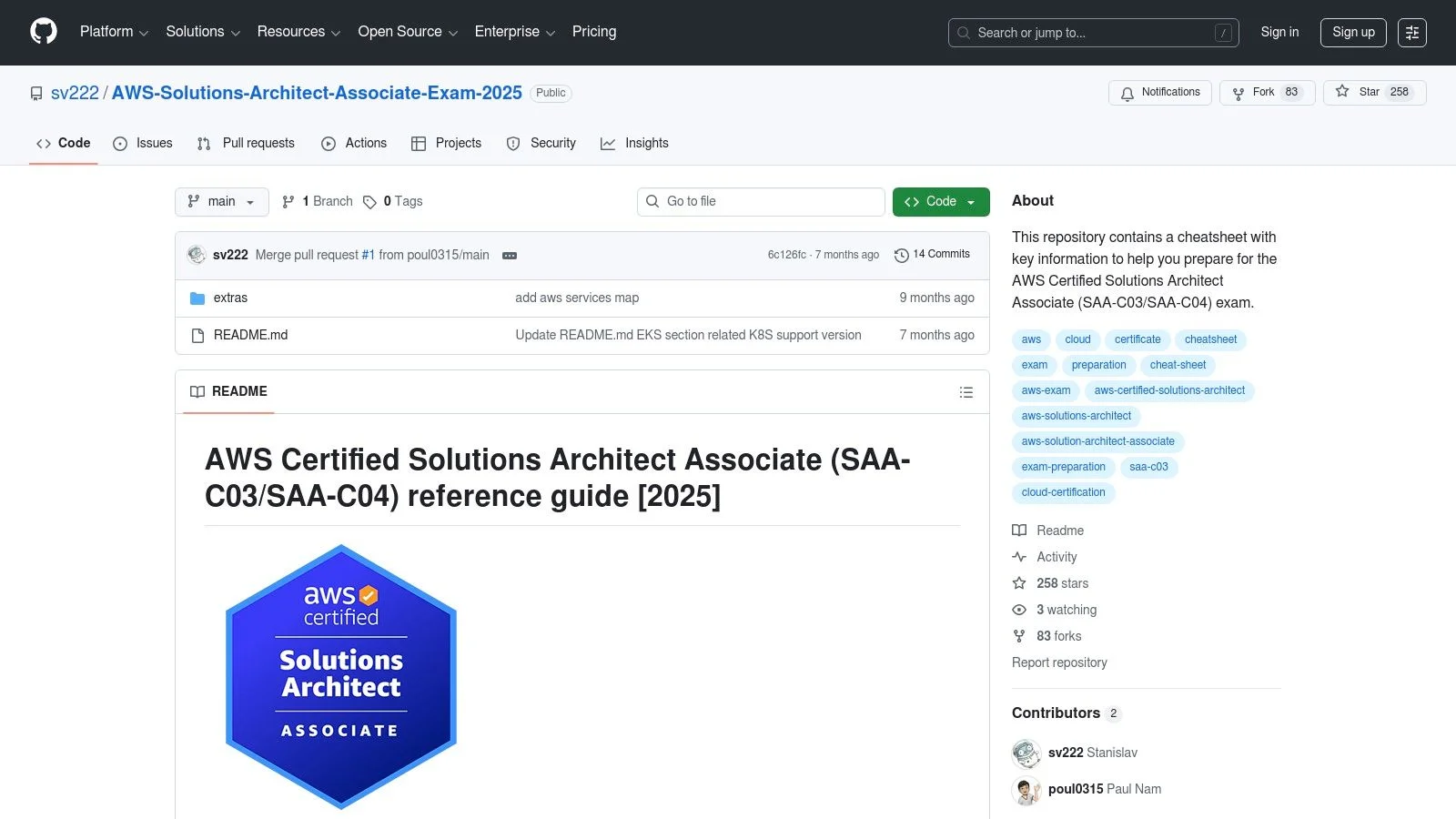Click poul0315 Paul Nam contributor avatar
The width and height of the screenshot is (1456, 819).
pyautogui.click(x=1026, y=790)
